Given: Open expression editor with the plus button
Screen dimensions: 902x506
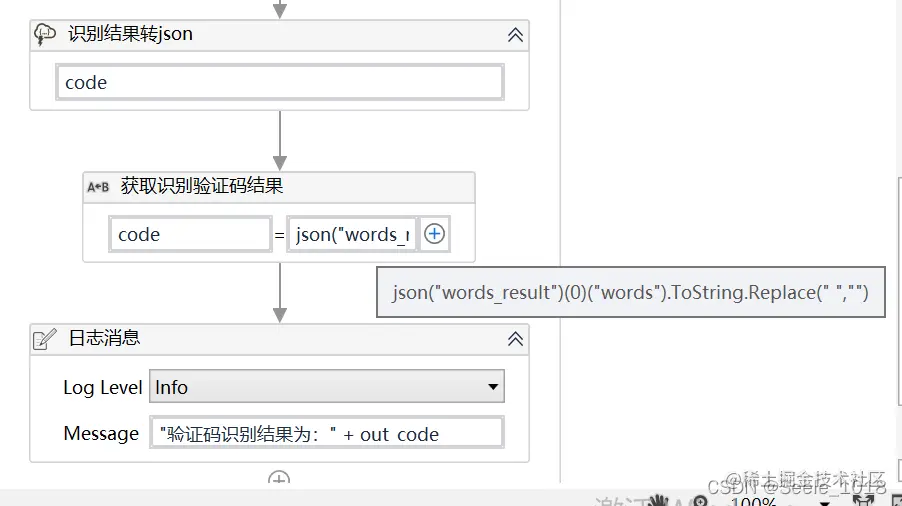Looking at the screenshot, I should click(x=434, y=234).
